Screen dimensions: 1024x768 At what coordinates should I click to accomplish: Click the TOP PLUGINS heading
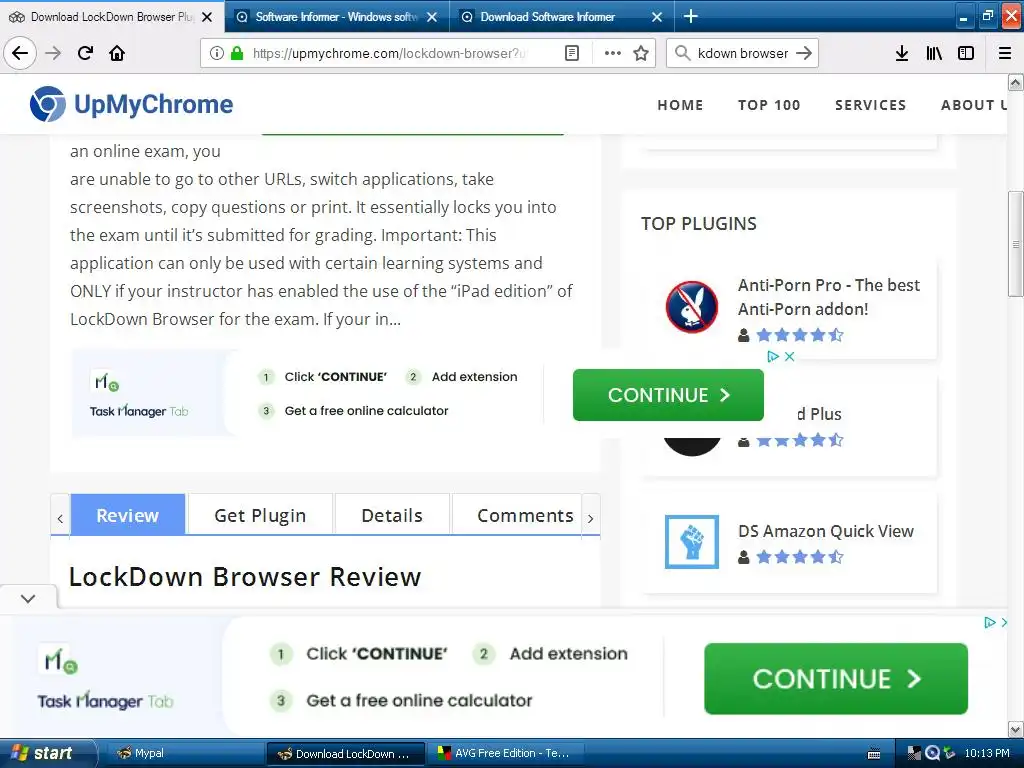[x=699, y=223]
